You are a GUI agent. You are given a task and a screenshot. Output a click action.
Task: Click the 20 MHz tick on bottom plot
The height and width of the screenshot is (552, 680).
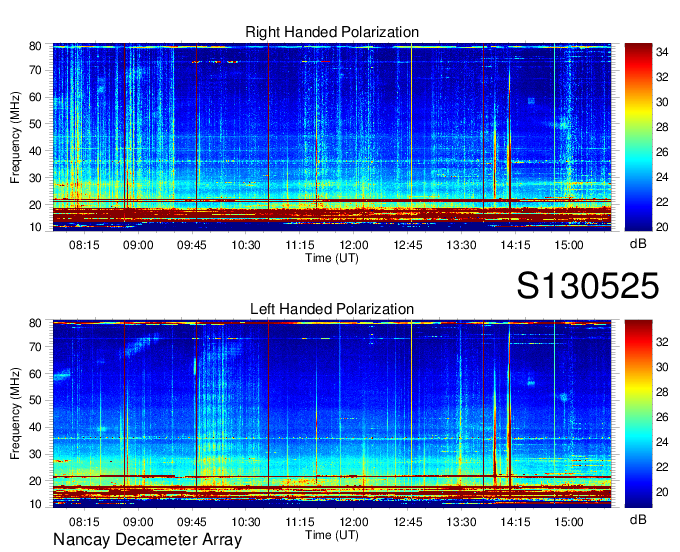pyautogui.click(x=35, y=481)
